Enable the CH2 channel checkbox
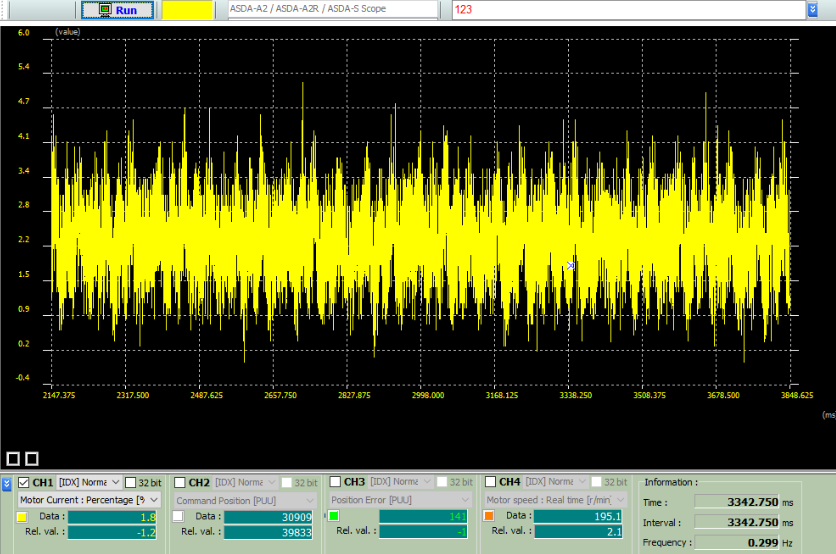The height and width of the screenshot is (554, 836). pos(180,482)
